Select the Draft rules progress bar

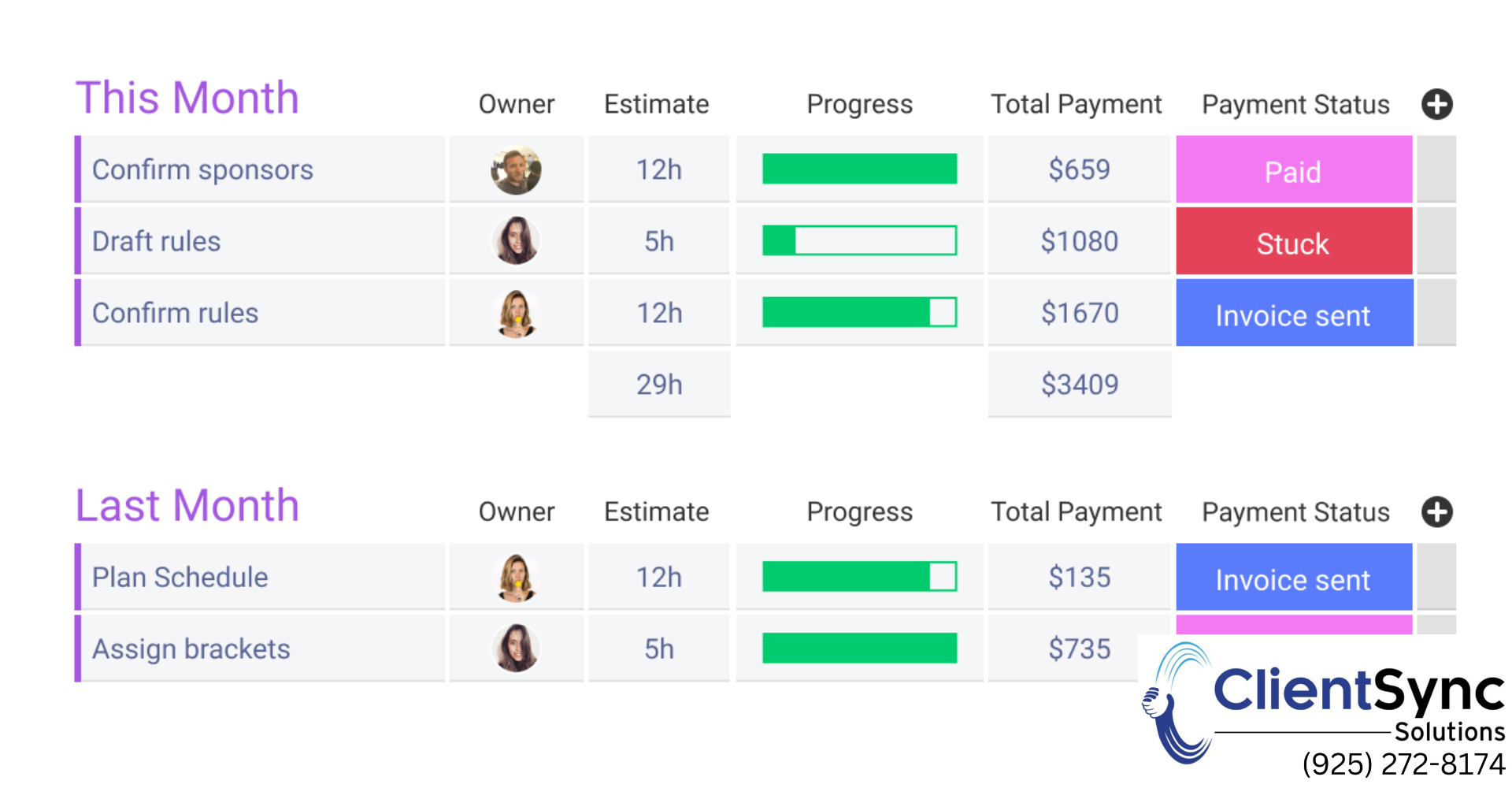point(859,240)
